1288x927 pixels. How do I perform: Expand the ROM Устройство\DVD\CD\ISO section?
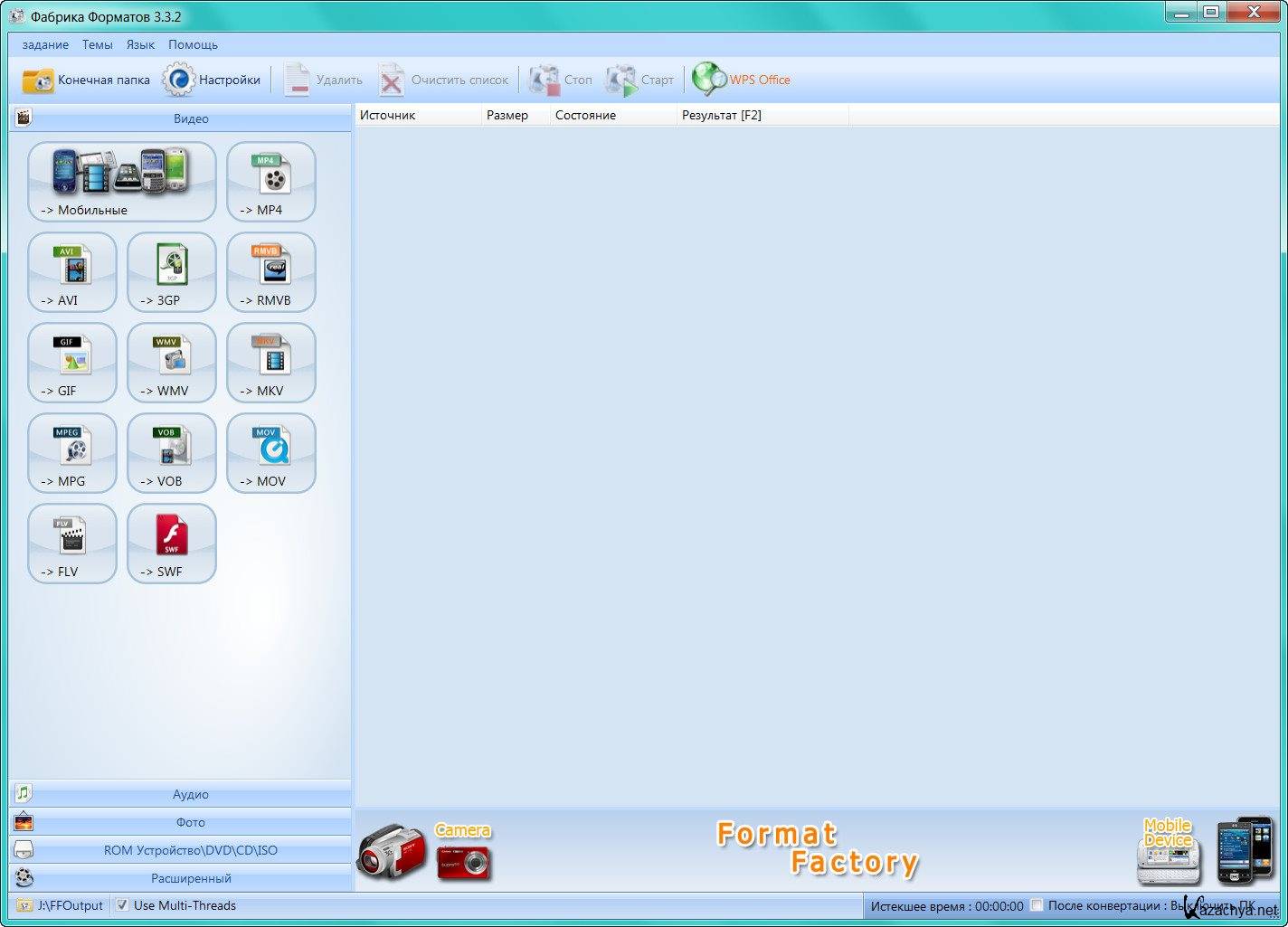point(180,850)
